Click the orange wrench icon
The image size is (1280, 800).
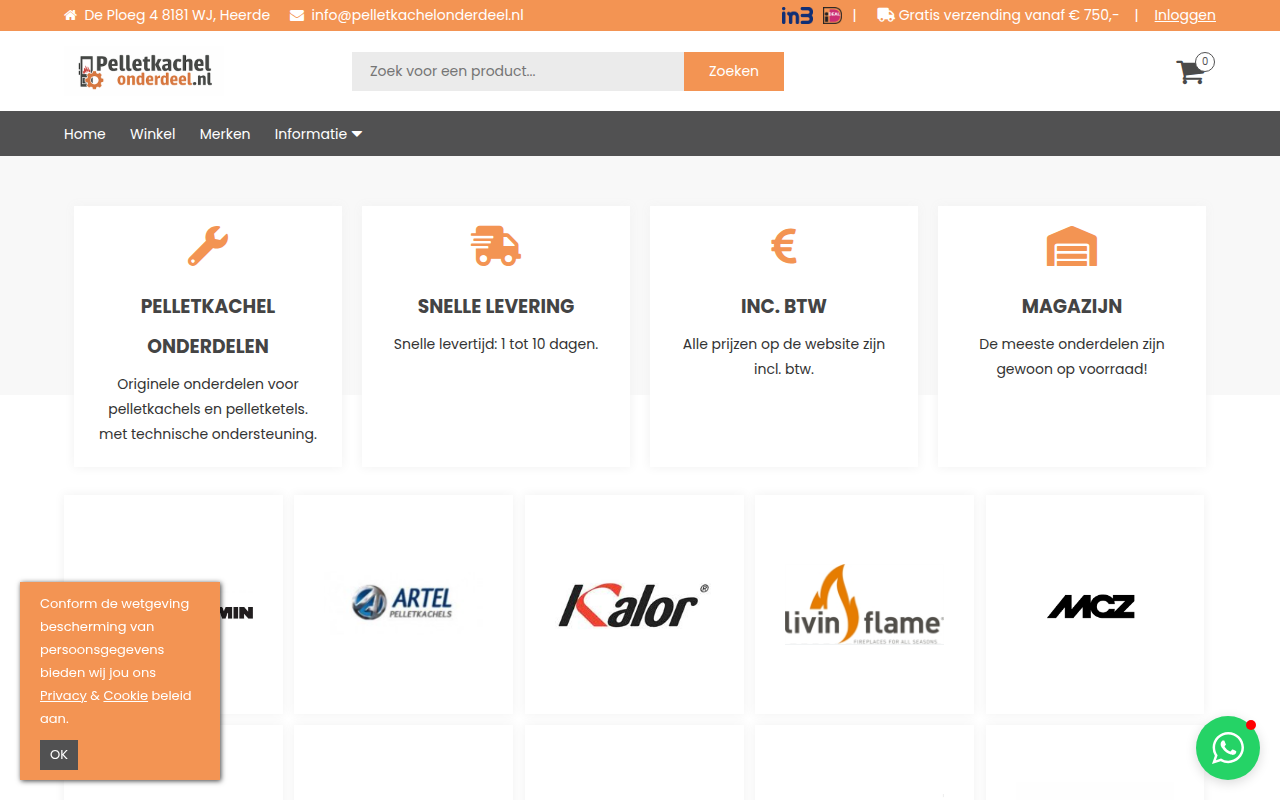point(208,246)
